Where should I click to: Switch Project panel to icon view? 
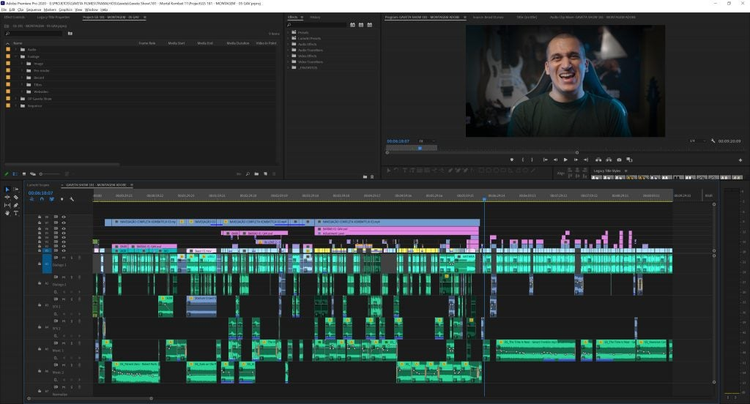[24, 174]
